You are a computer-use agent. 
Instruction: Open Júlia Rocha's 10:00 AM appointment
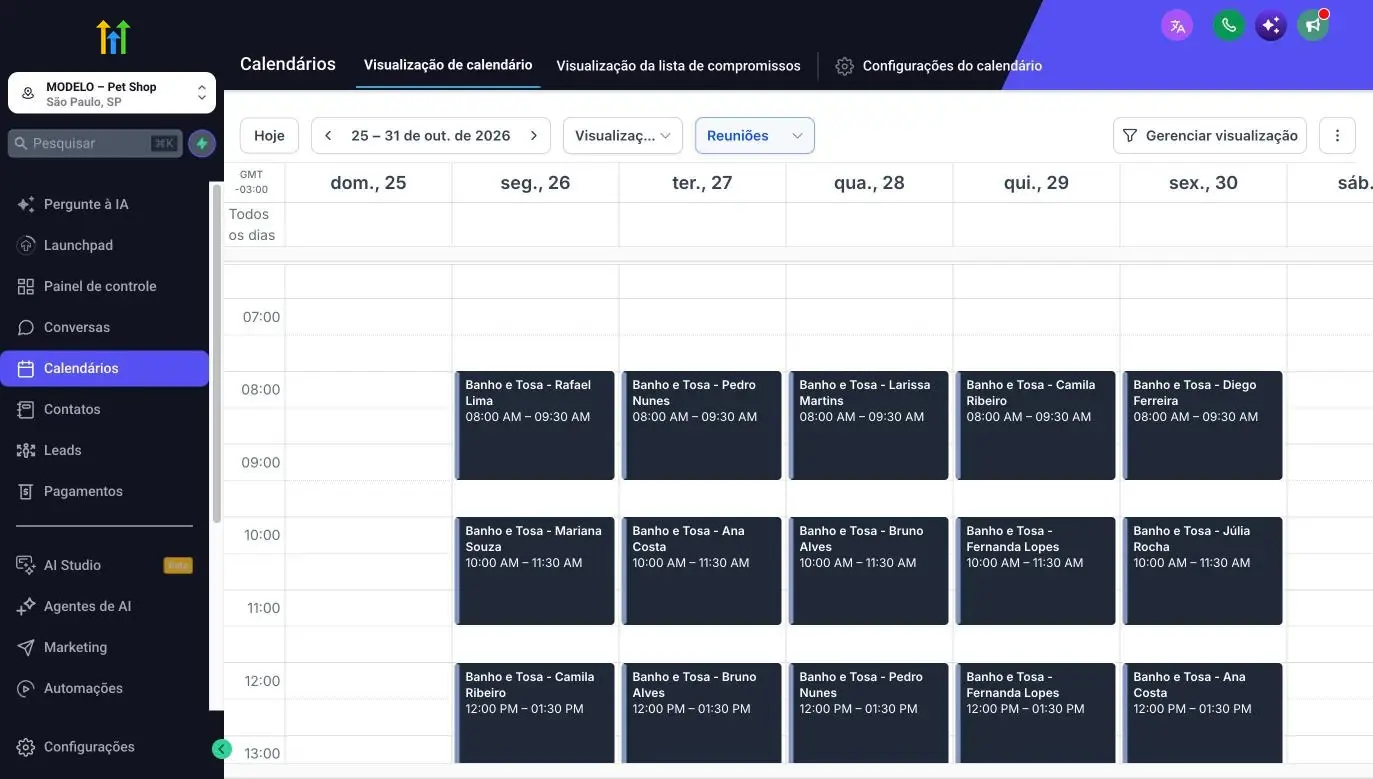1203,571
